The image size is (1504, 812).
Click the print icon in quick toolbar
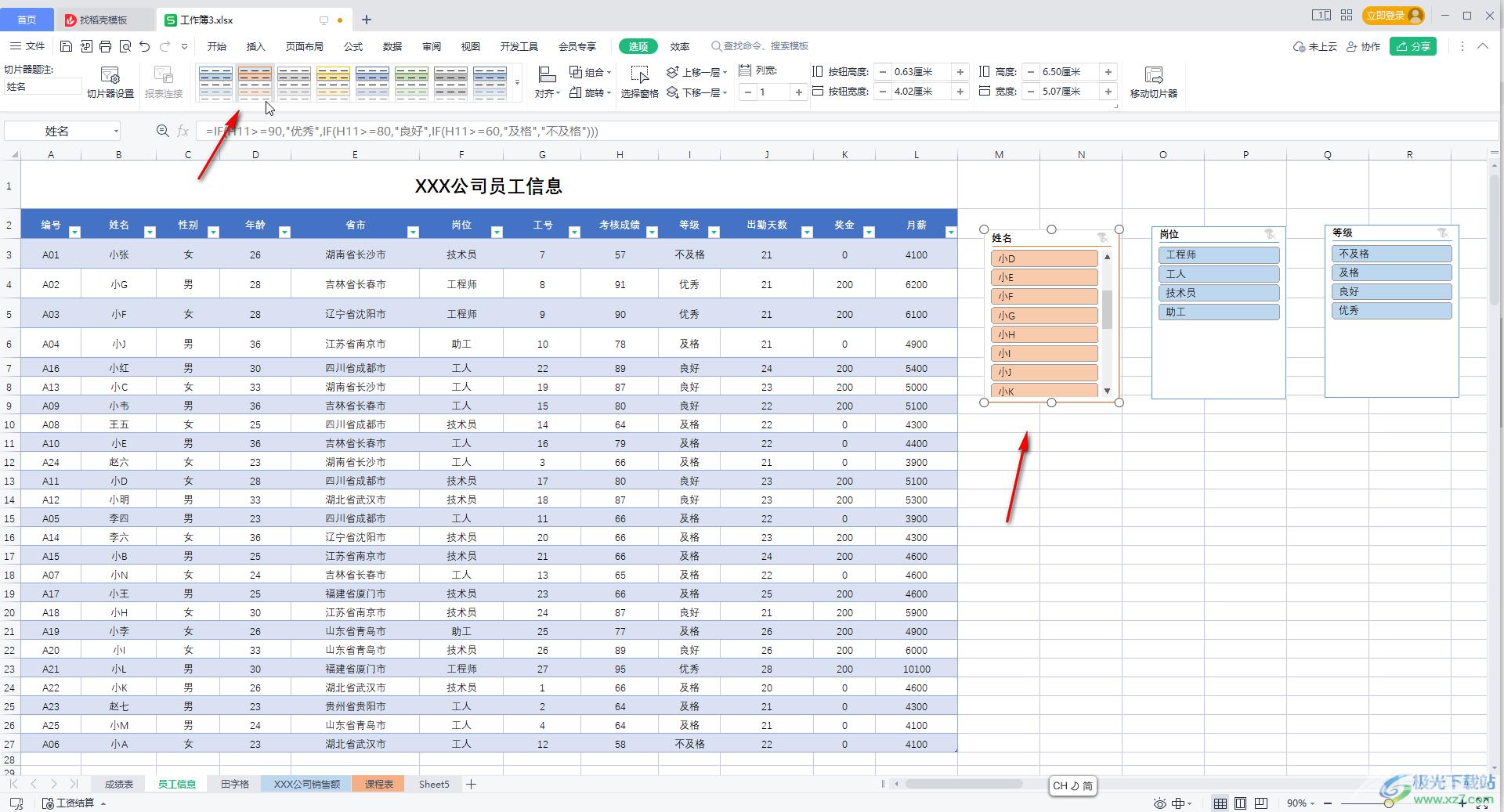coord(105,46)
